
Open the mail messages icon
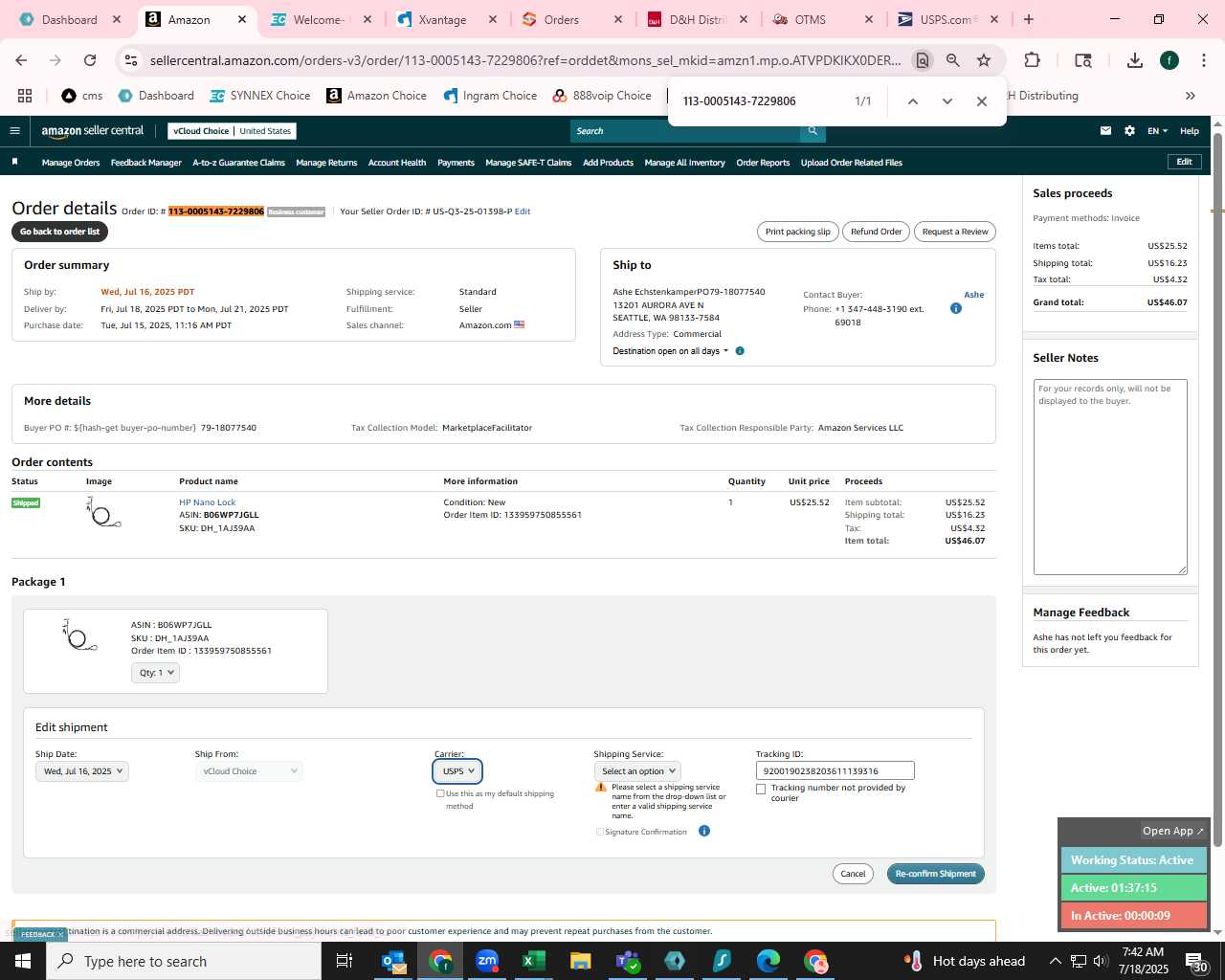click(1105, 131)
